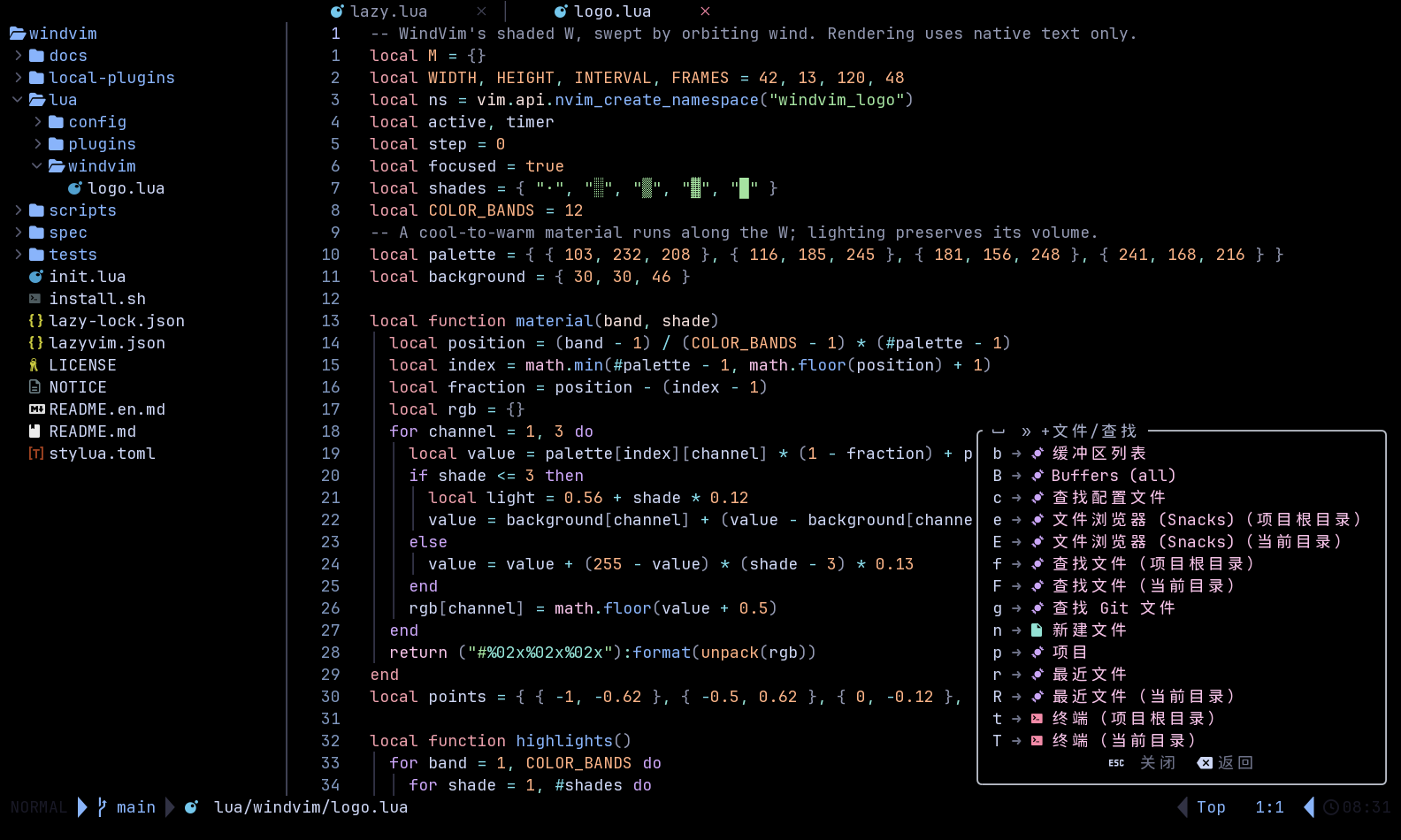Screen dimensions: 1401x840
Task: Select the logo.lua tab
Action: [613, 11]
